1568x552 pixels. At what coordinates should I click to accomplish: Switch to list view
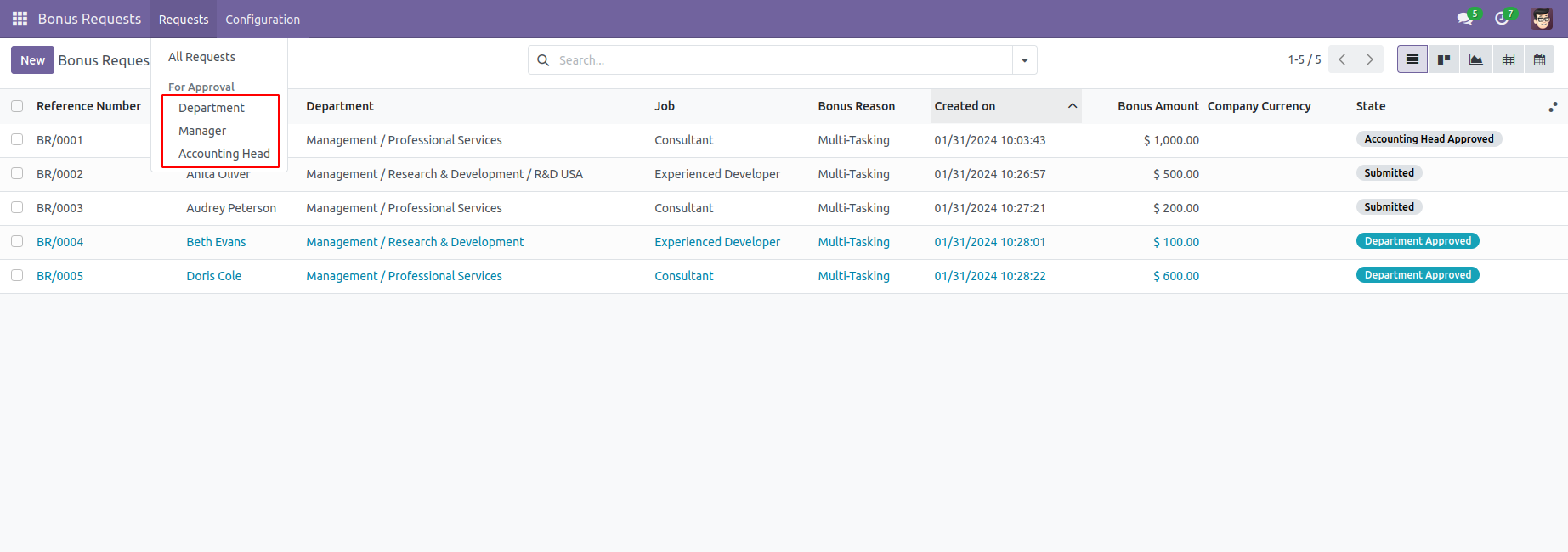1412,59
